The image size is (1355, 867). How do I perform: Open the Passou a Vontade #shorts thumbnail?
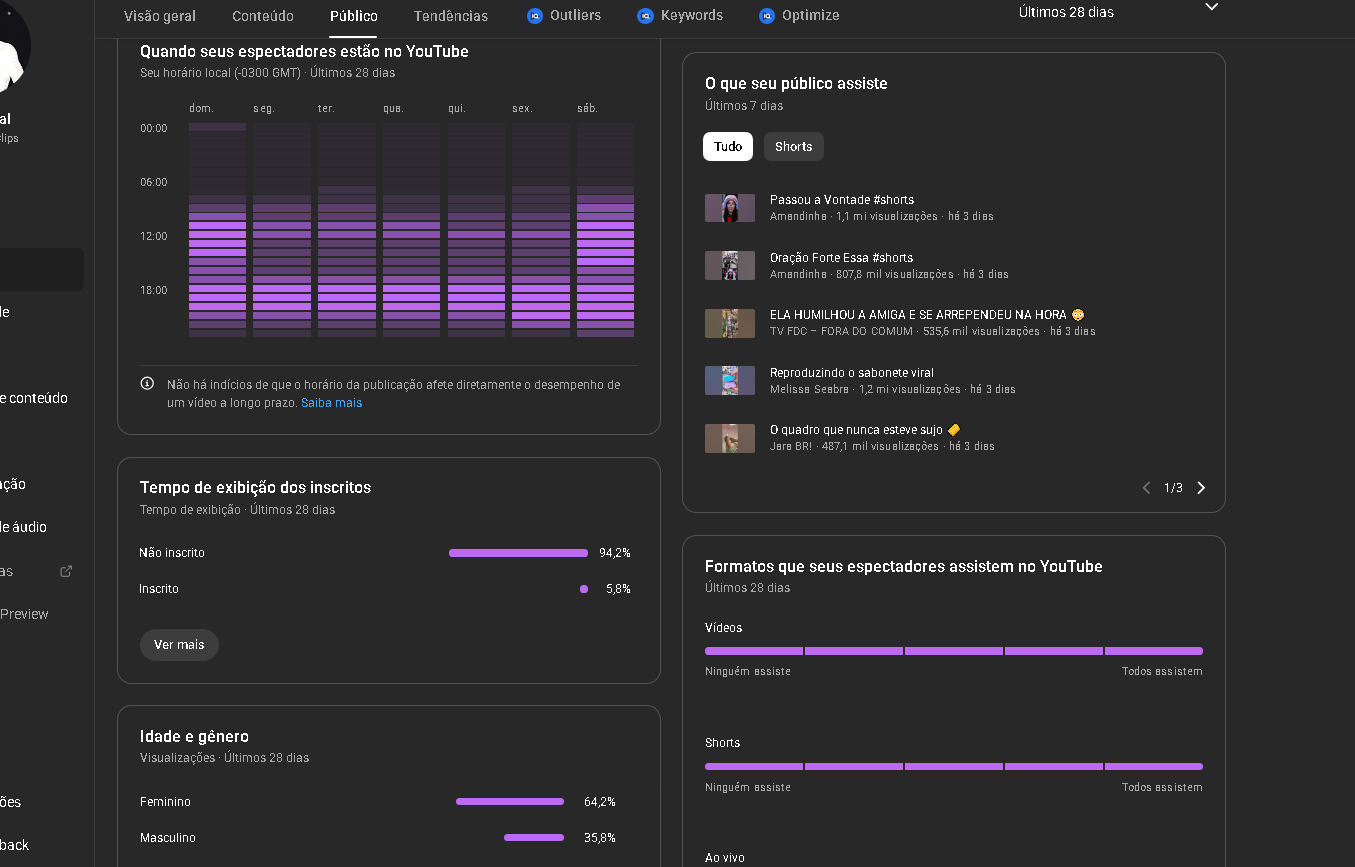tap(730, 208)
